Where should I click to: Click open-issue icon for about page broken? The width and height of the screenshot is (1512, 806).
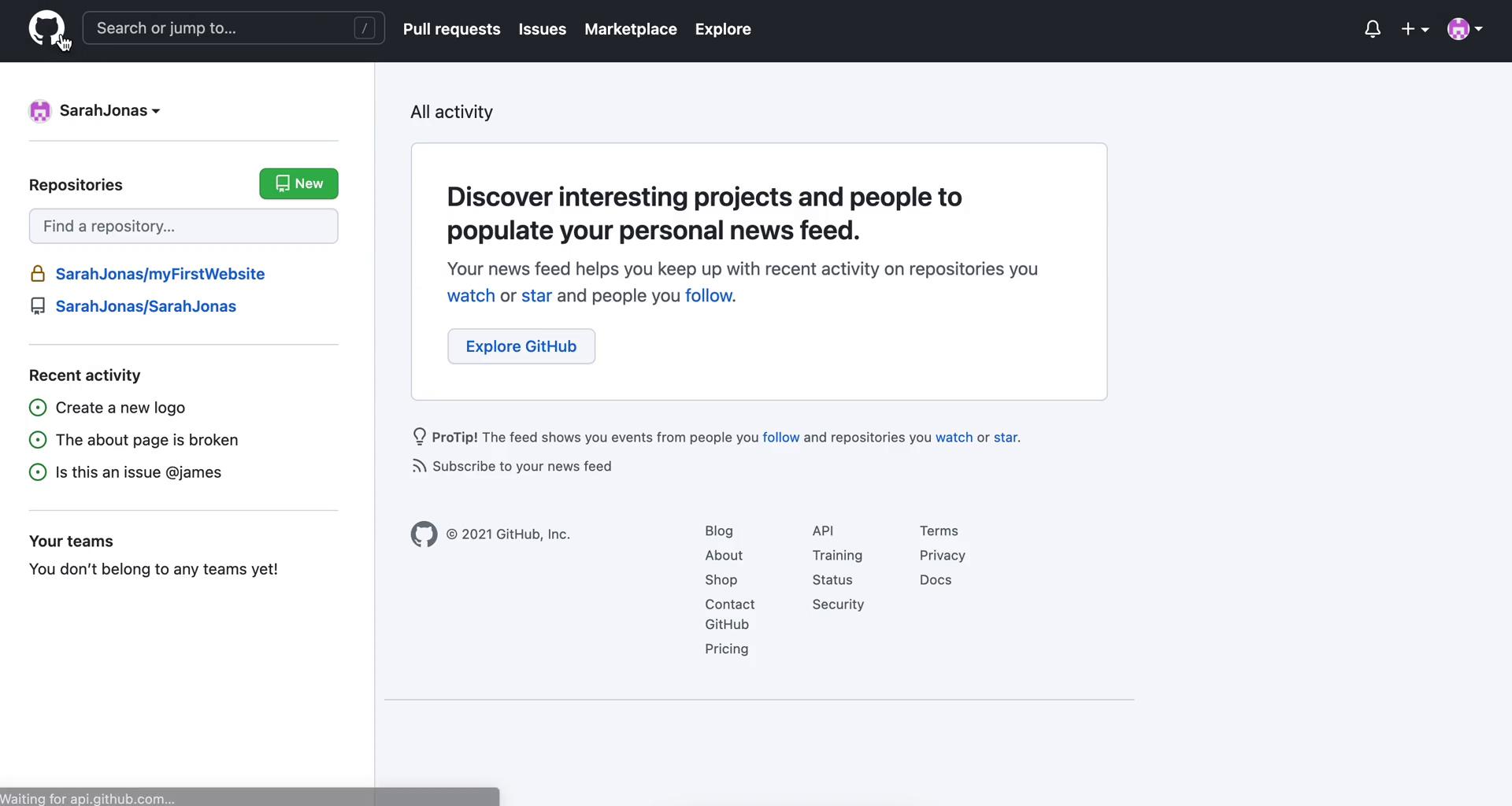click(38, 440)
